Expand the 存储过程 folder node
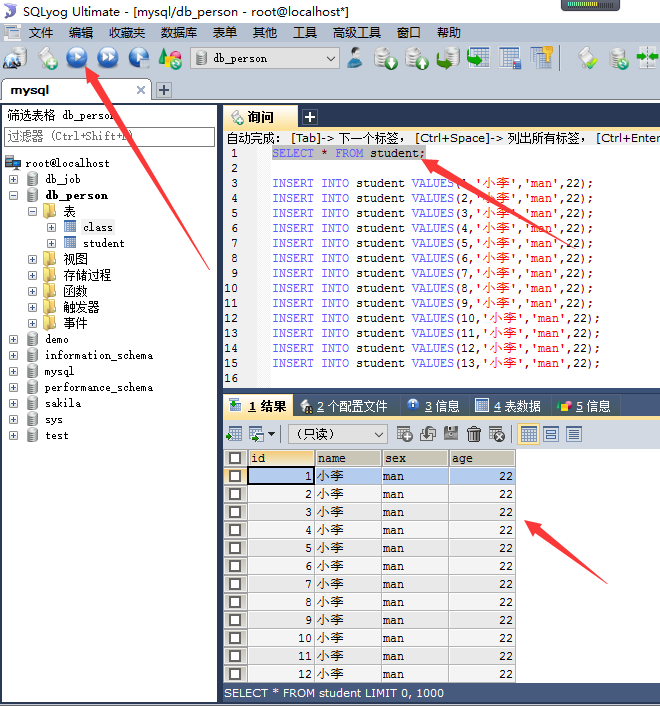 32,276
